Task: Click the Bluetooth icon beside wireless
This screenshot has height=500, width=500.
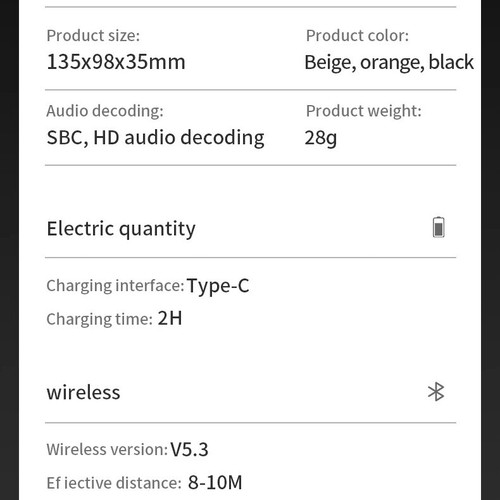Action: [436, 392]
